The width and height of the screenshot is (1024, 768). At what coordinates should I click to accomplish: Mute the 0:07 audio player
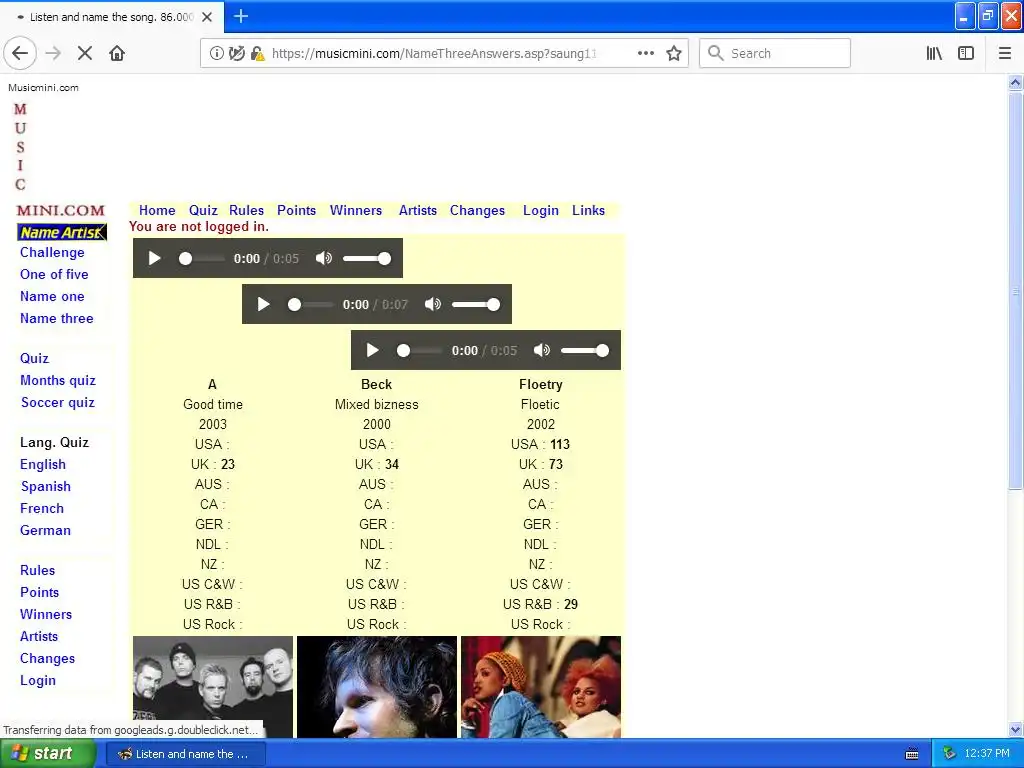[x=433, y=304]
